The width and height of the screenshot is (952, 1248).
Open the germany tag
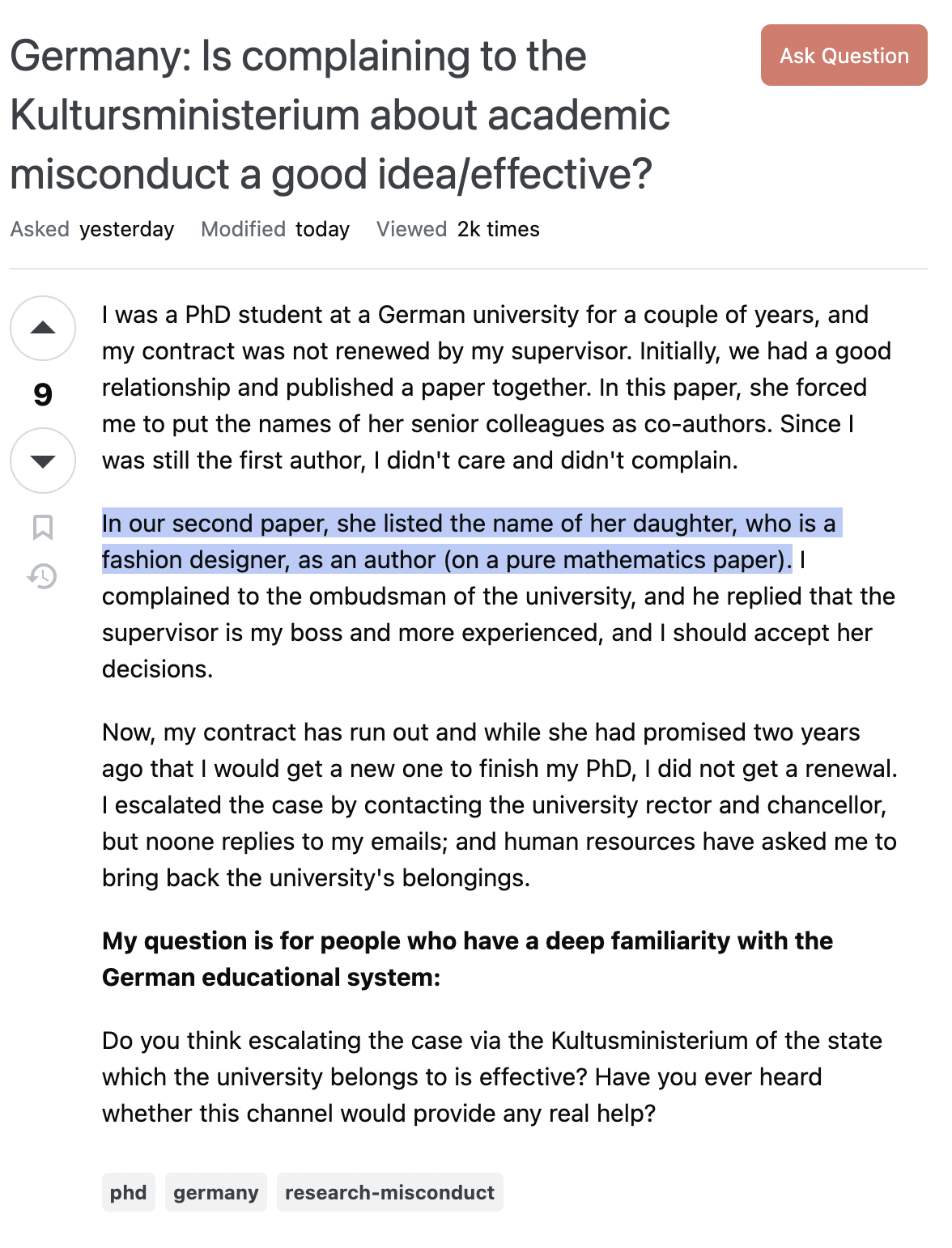pos(216,1192)
